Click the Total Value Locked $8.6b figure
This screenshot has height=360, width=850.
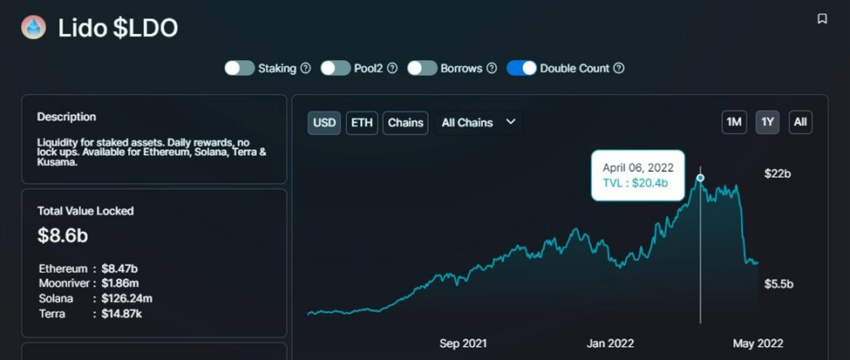tap(63, 235)
